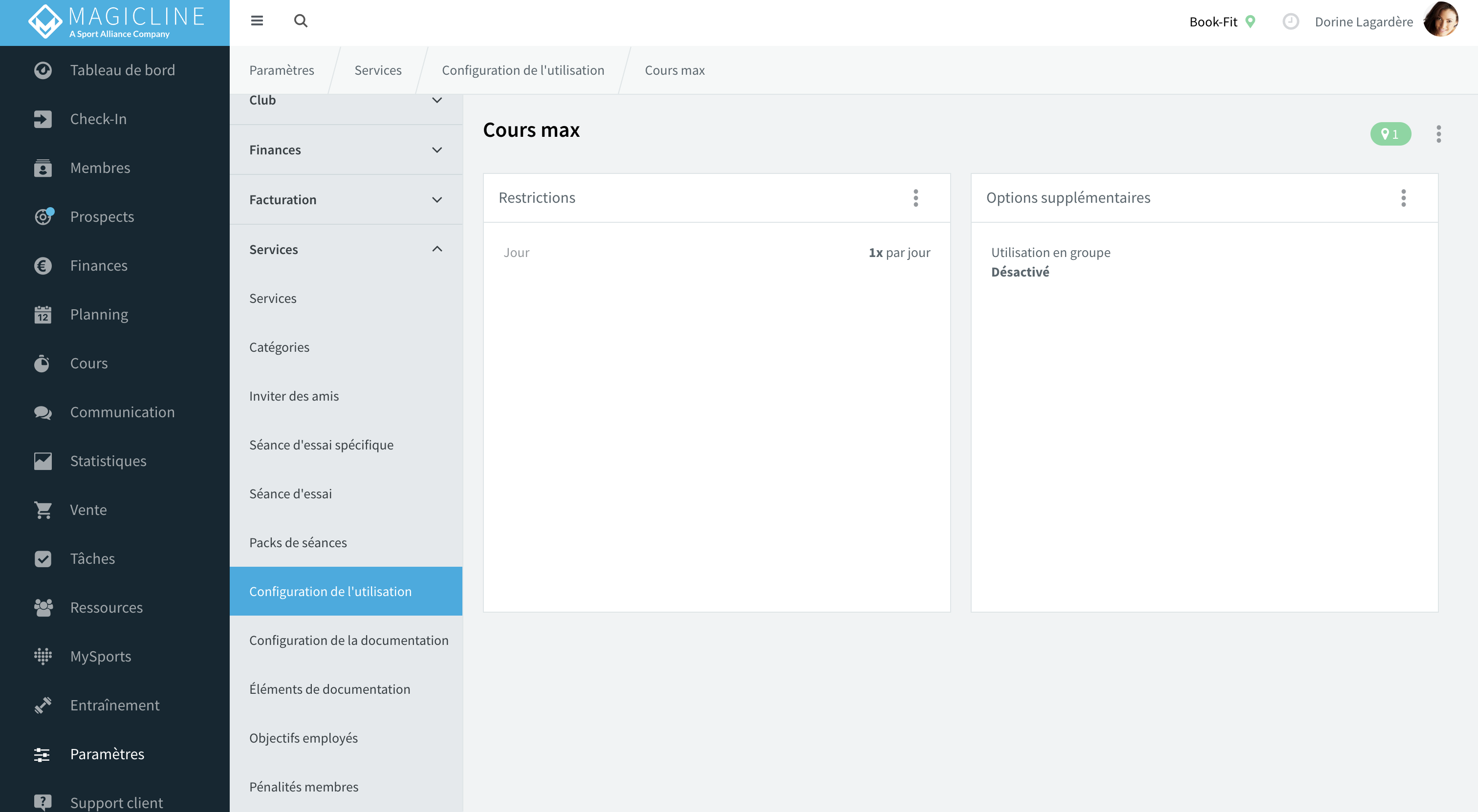This screenshot has height=812, width=1478.
Task: Open Tableau de bord in sidebar
Action: [115, 70]
